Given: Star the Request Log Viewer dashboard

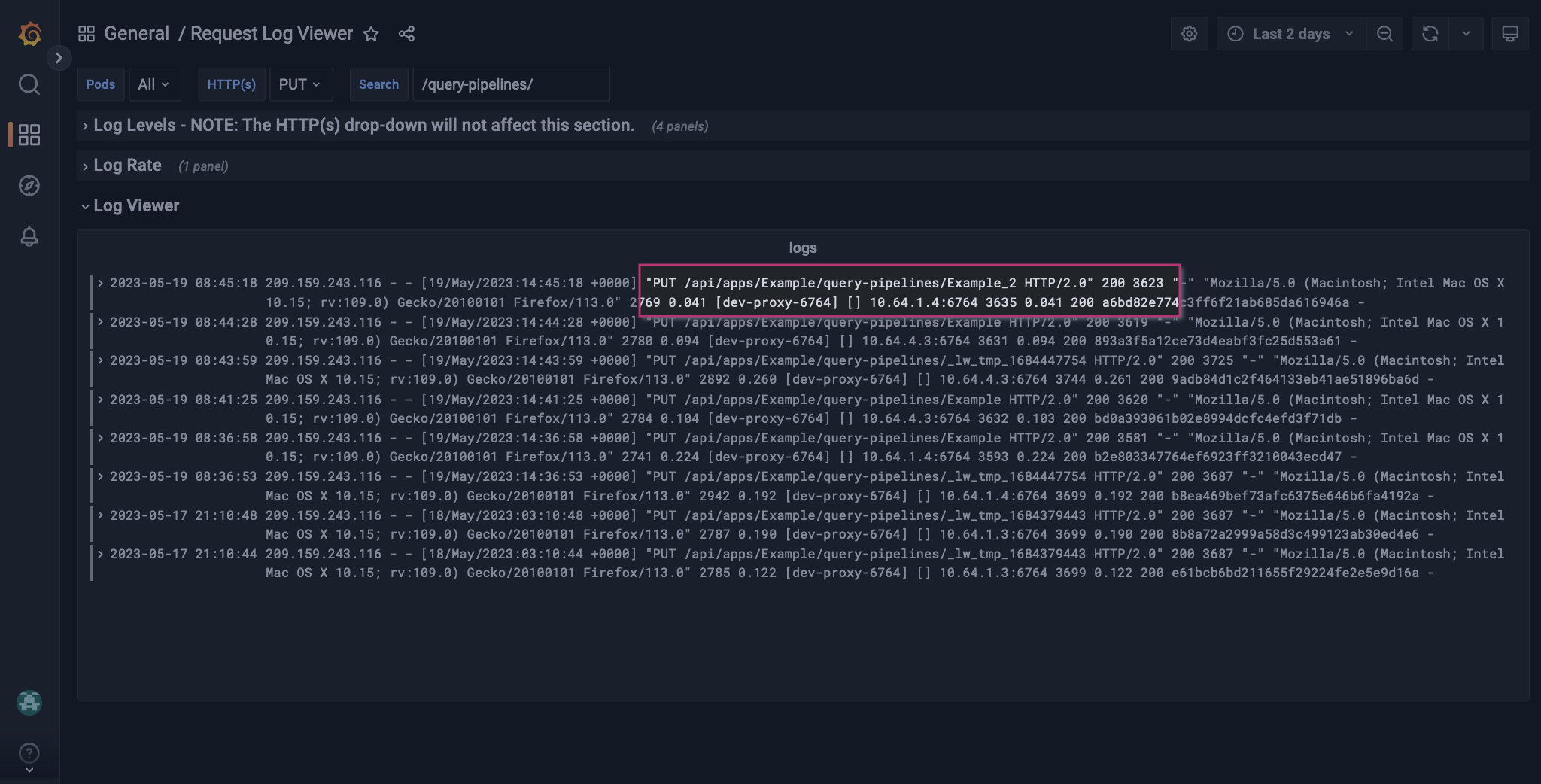Looking at the screenshot, I should tap(372, 34).
